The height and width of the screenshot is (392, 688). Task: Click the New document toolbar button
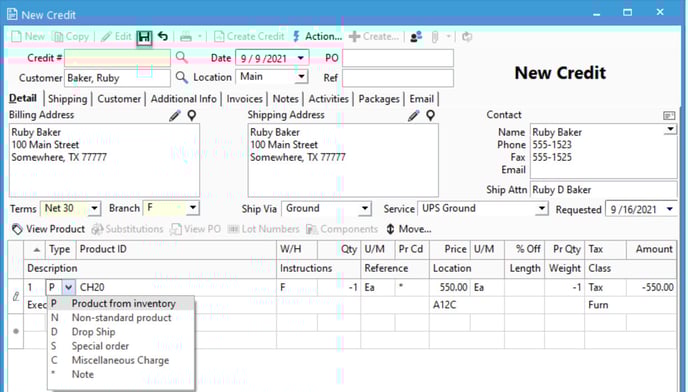click(28, 36)
